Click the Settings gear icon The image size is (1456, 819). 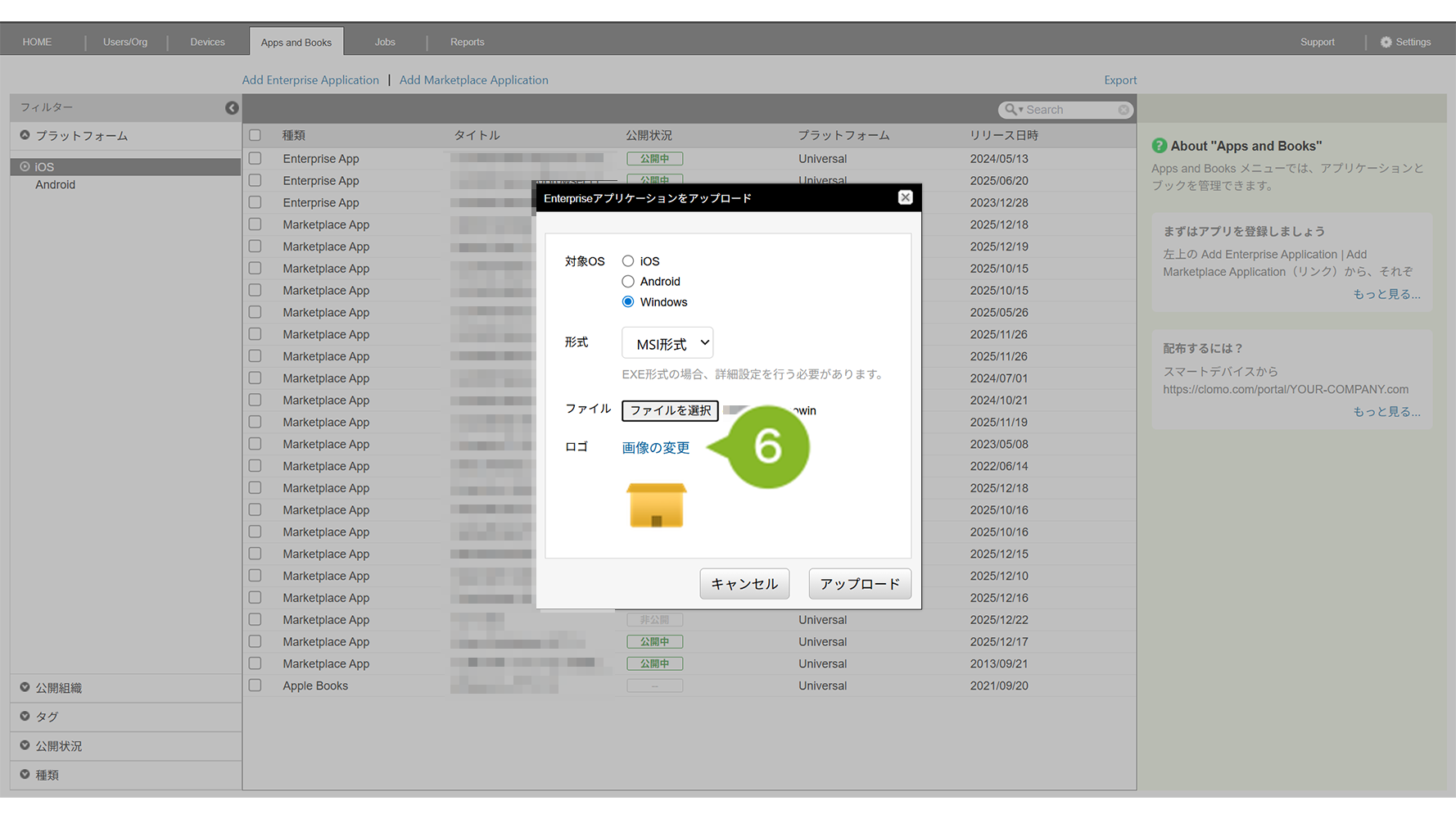1386,42
